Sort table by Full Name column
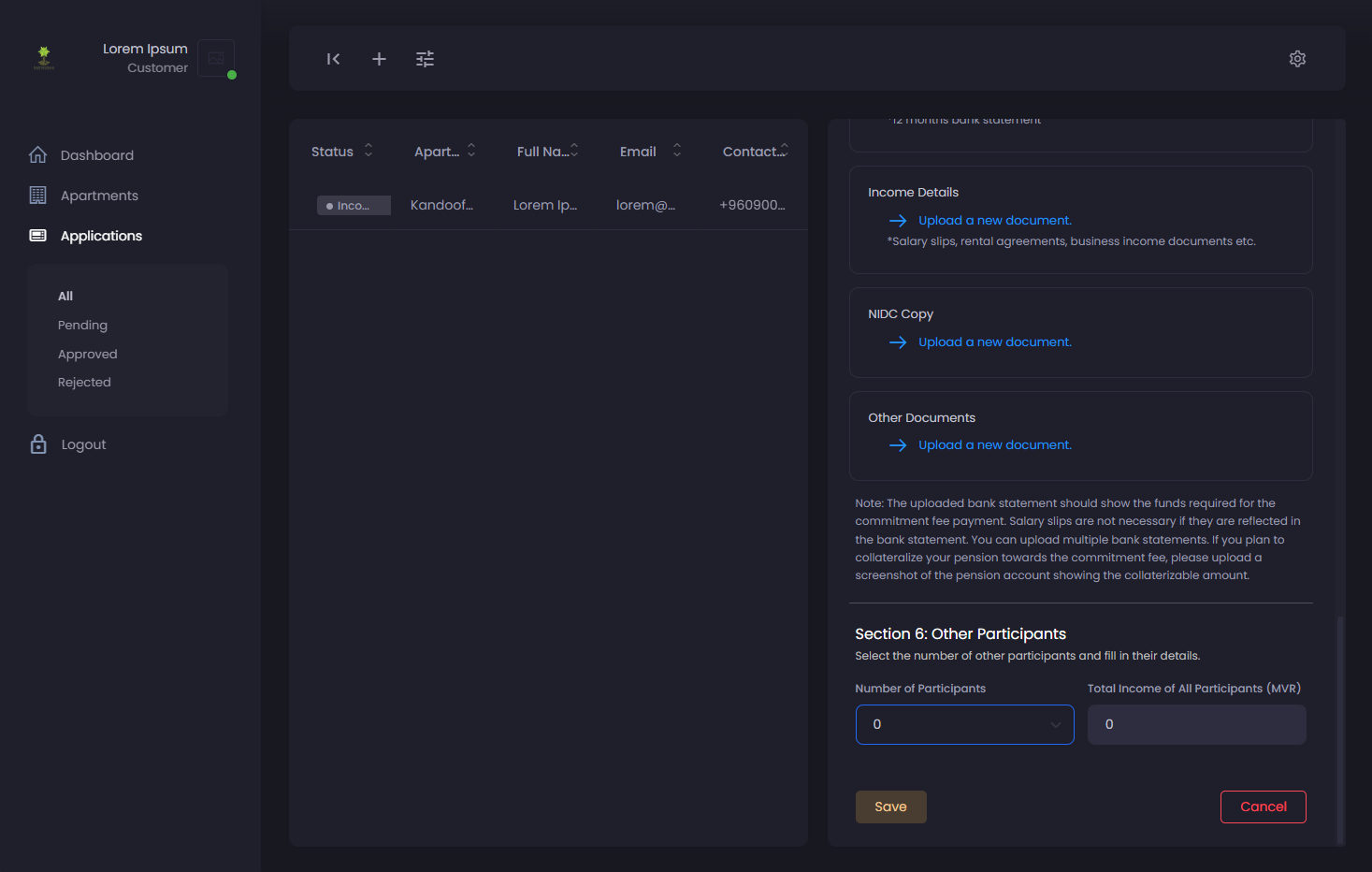The image size is (1372, 872). click(574, 151)
